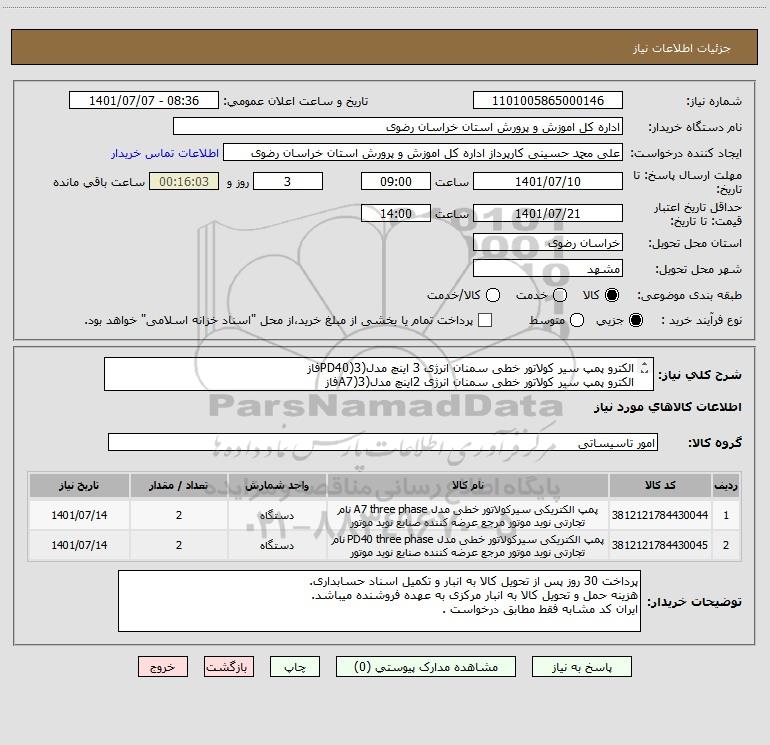Select the کالا radio button
Screen dimensions: 770x745
coord(612,295)
